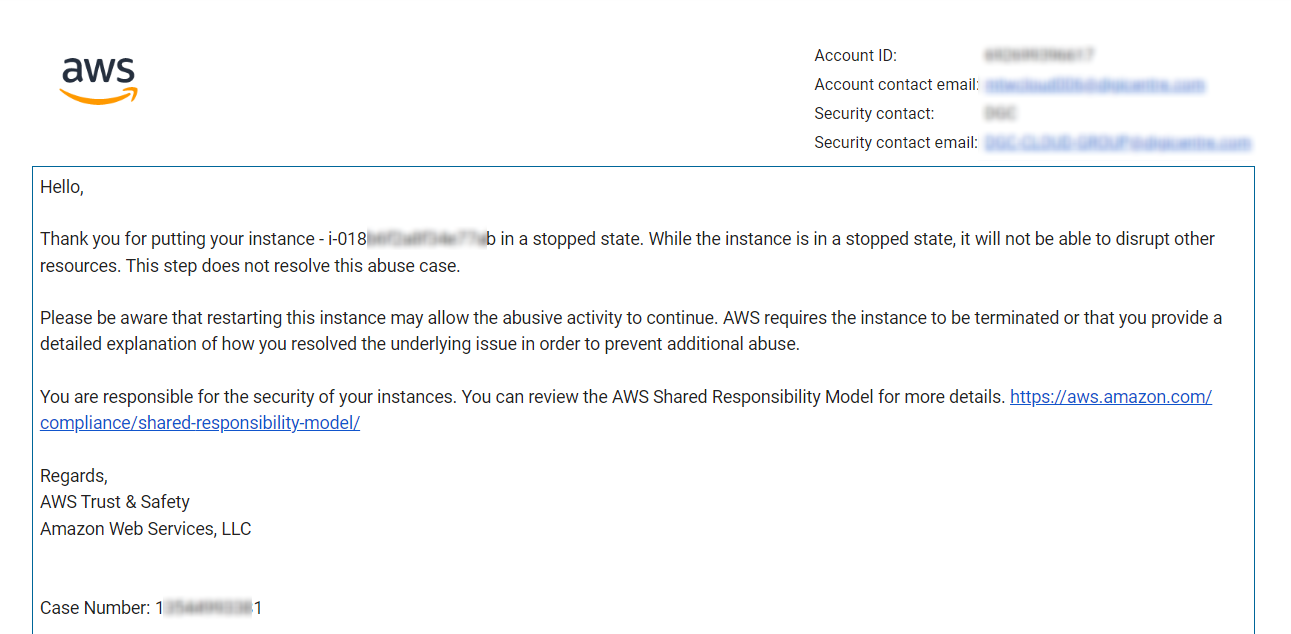The width and height of the screenshot is (1291, 634).
Task: Click the "Amazon Web Services, LLC" line
Action: point(145,529)
